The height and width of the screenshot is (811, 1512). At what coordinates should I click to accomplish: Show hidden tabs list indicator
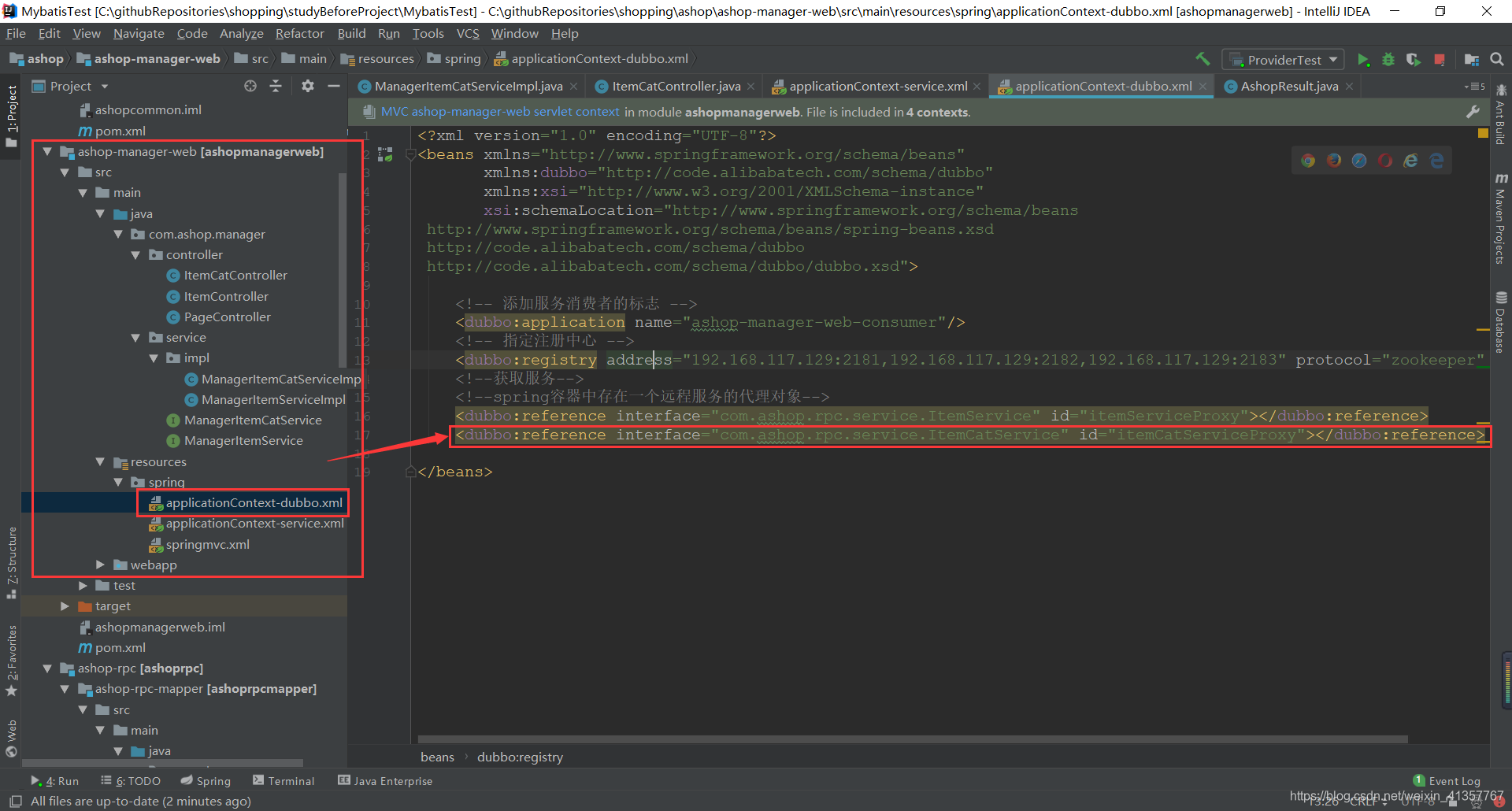click(1474, 87)
